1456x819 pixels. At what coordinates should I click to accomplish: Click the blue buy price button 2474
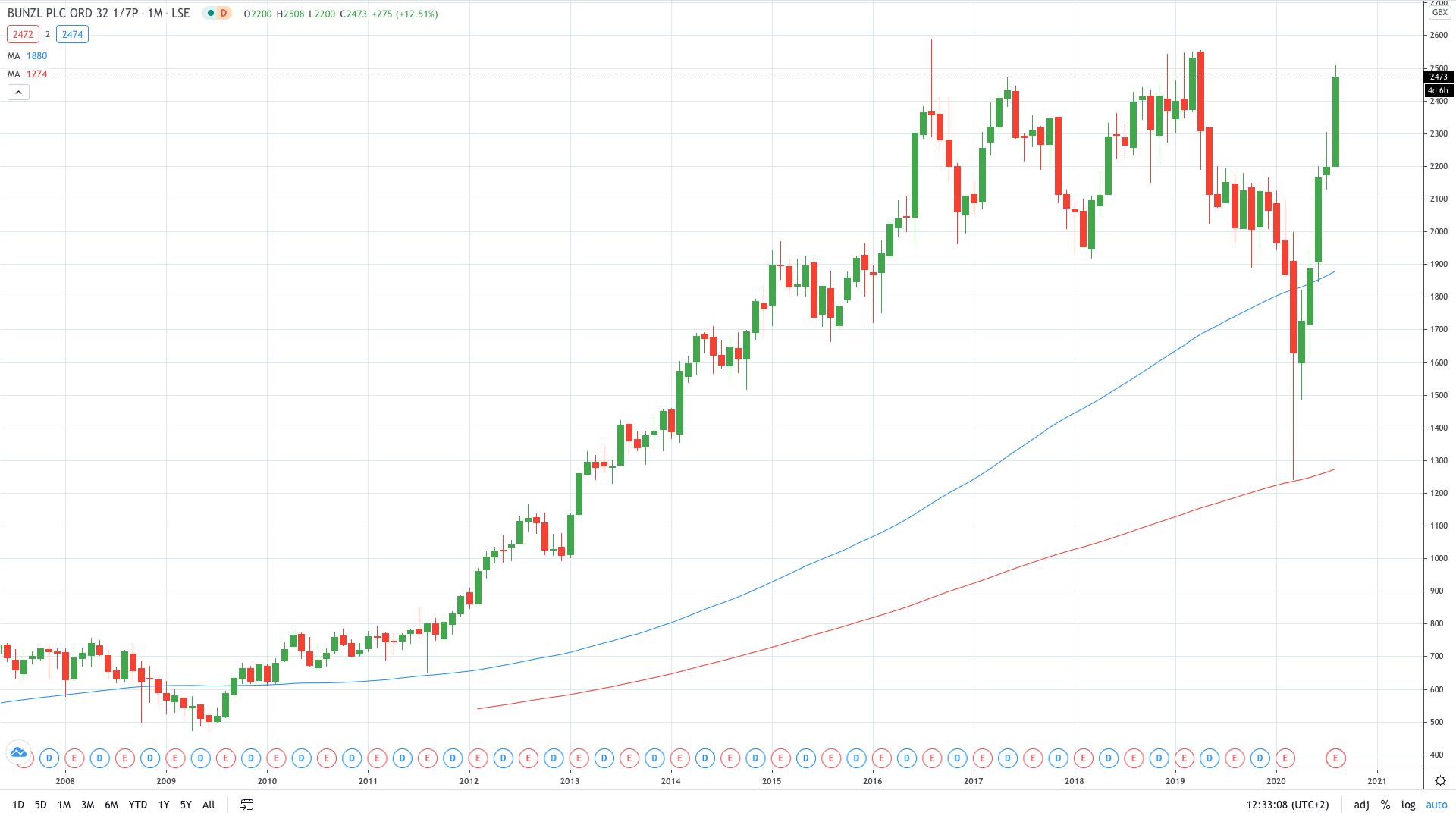72,34
